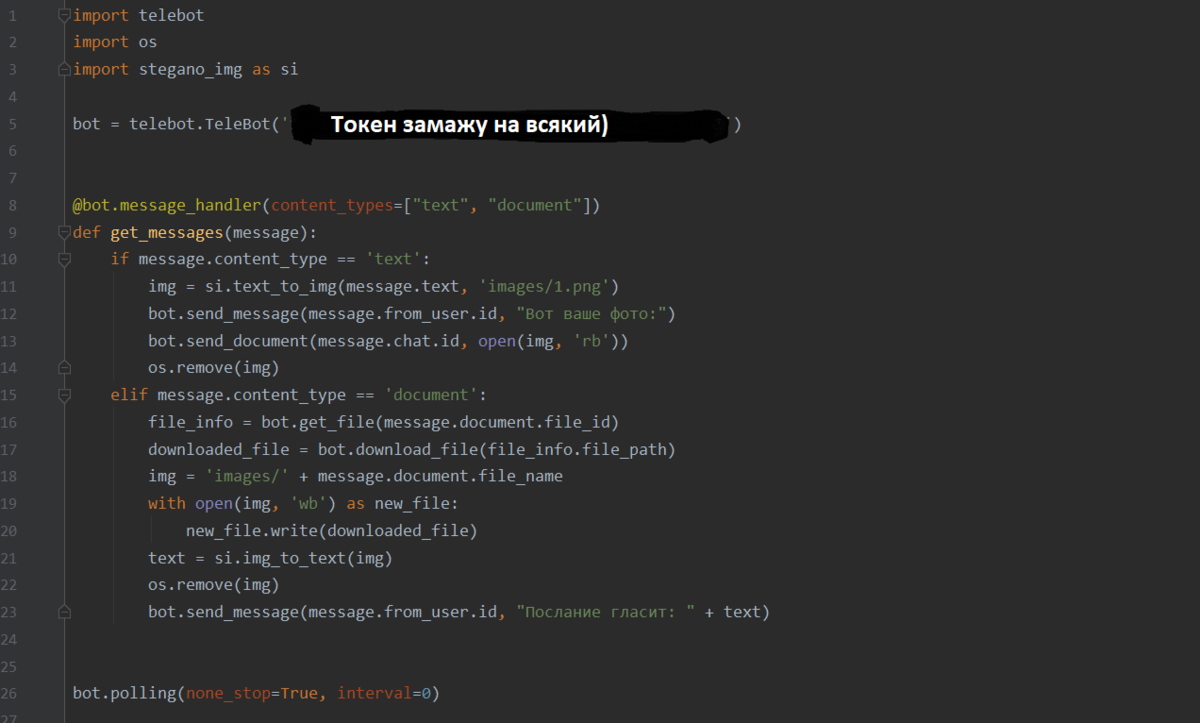Image resolution: width=1200 pixels, height=723 pixels.
Task: Click 'os.remove(img)' on line 14
Action: click(214, 367)
